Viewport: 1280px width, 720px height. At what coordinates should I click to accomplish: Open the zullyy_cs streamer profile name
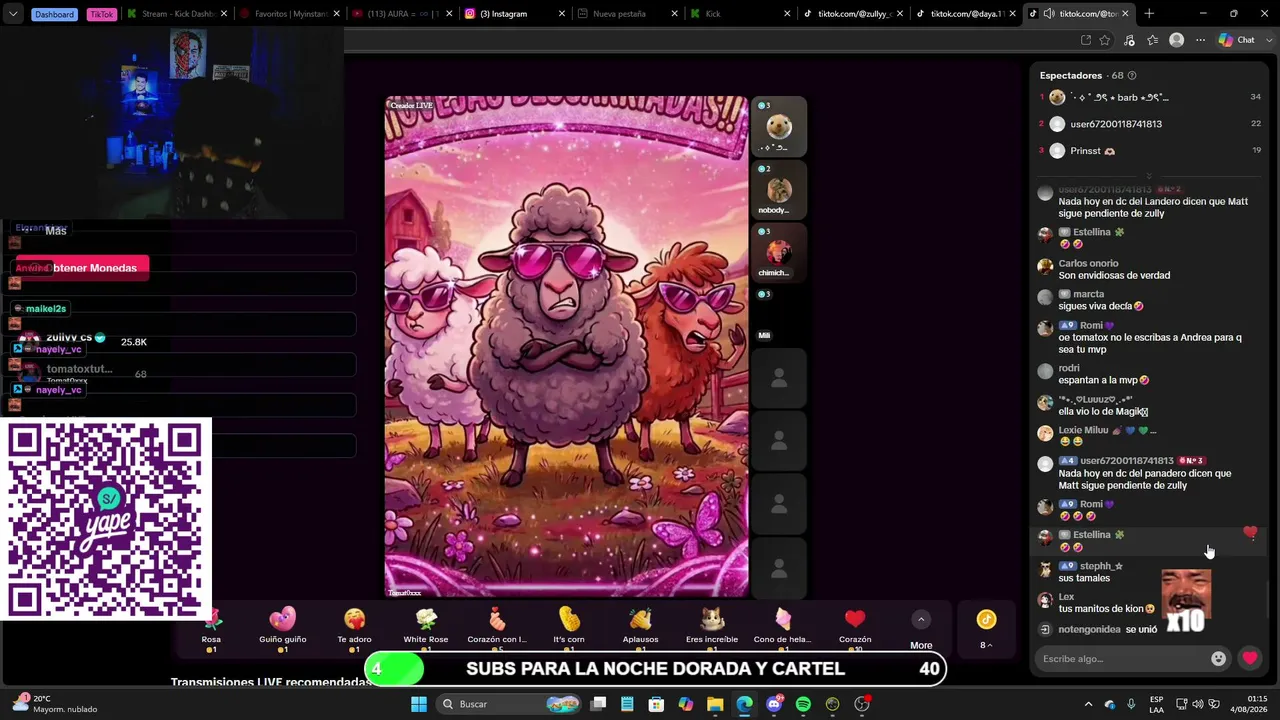point(69,338)
